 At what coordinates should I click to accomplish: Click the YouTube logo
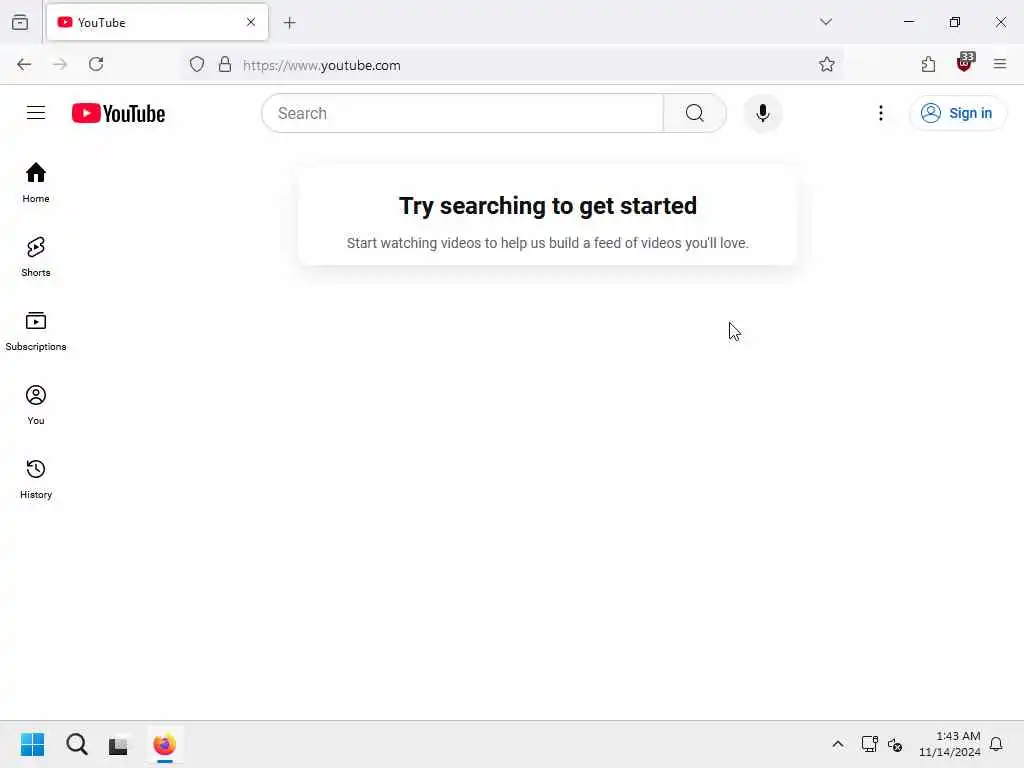118,114
